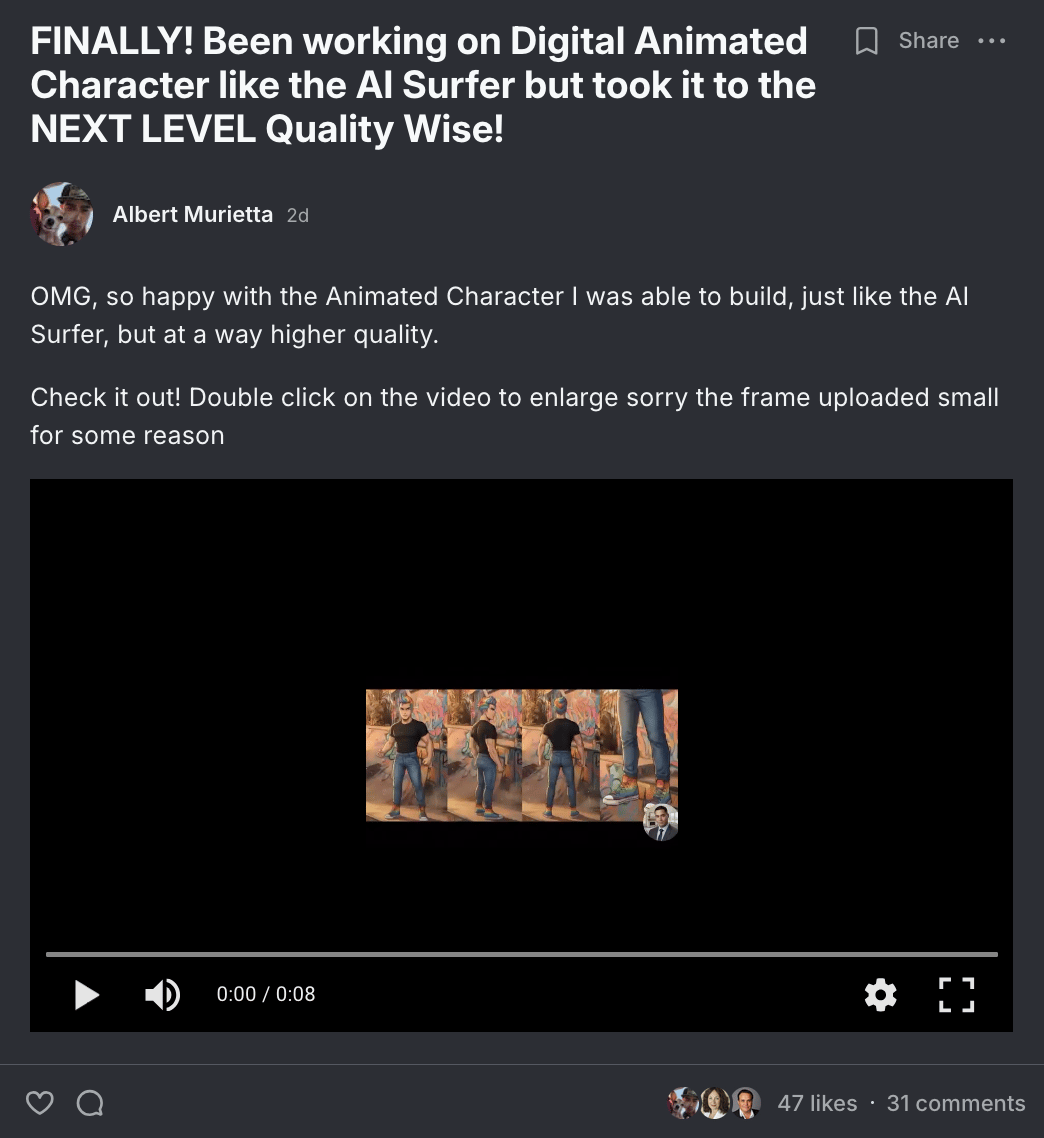The height and width of the screenshot is (1138, 1044).
Task: Click the video preview thumbnail frame
Action: tap(521, 755)
